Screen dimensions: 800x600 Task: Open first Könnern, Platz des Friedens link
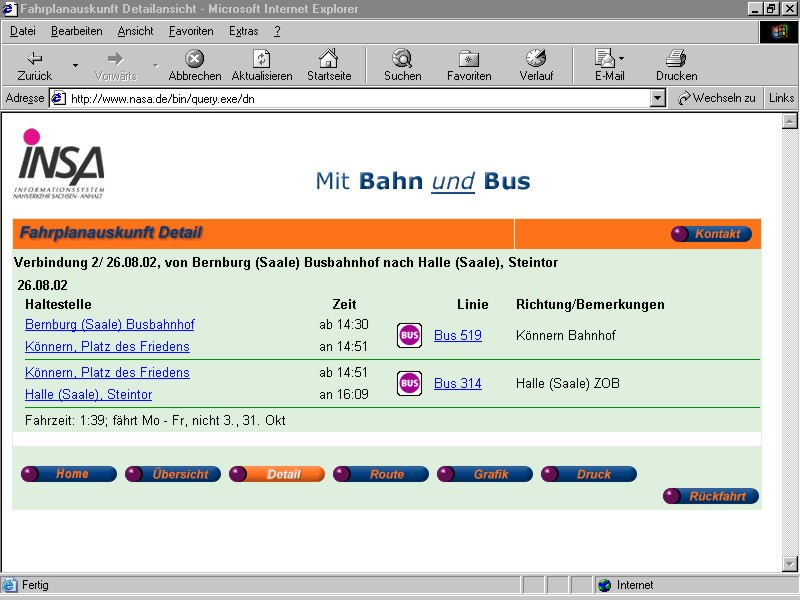pyautogui.click(x=107, y=346)
